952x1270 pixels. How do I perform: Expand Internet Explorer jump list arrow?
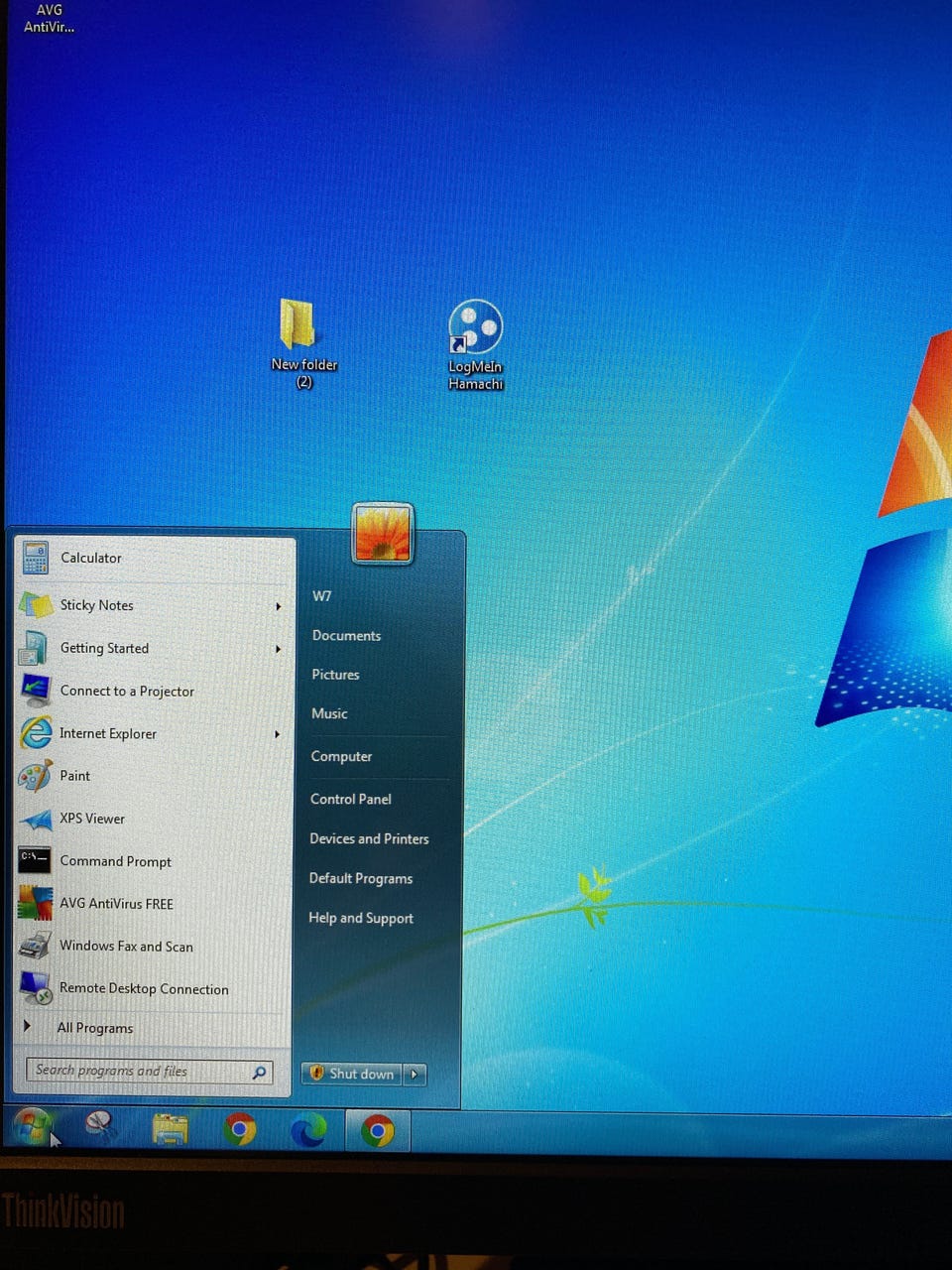pyautogui.click(x=277, y=734)
